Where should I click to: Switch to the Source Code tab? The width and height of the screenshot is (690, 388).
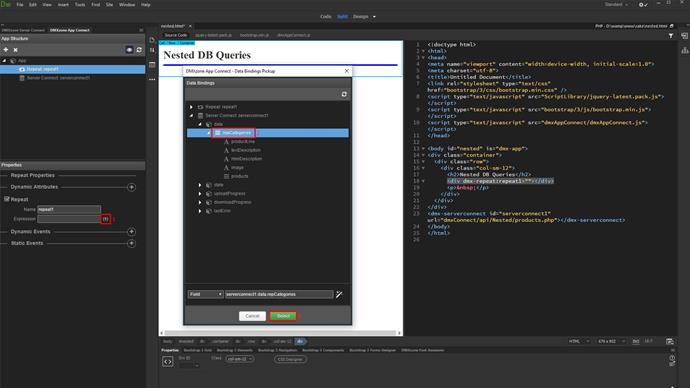(176, 35)
